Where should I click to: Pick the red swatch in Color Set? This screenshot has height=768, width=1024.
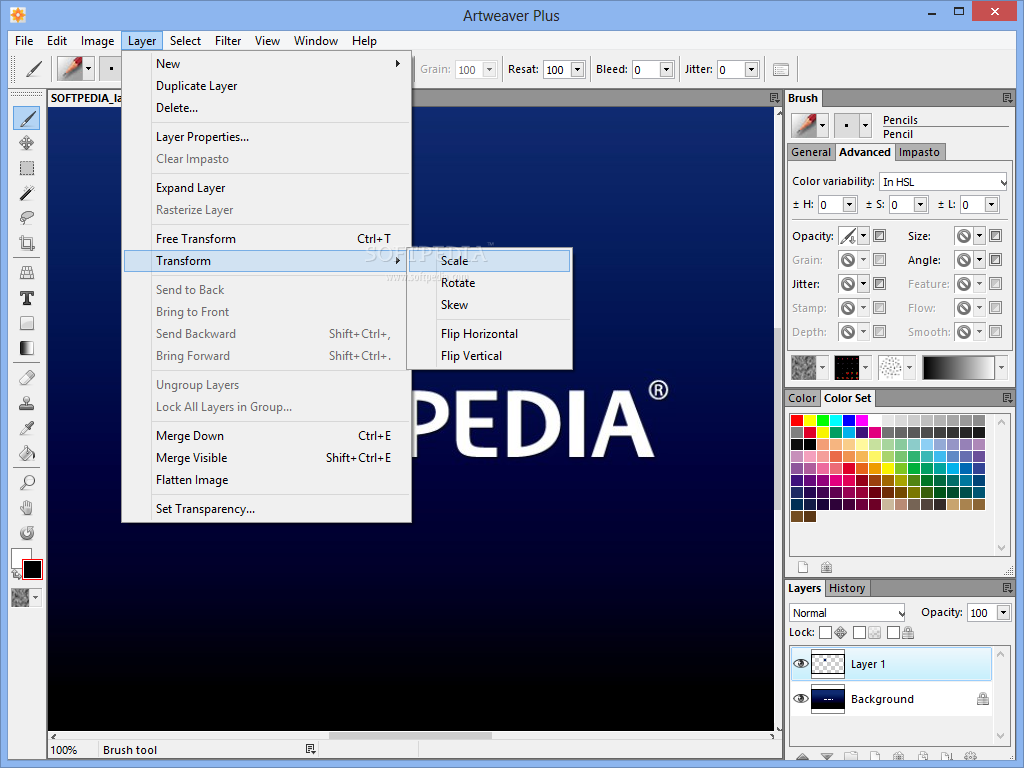(x=797, y=420)
